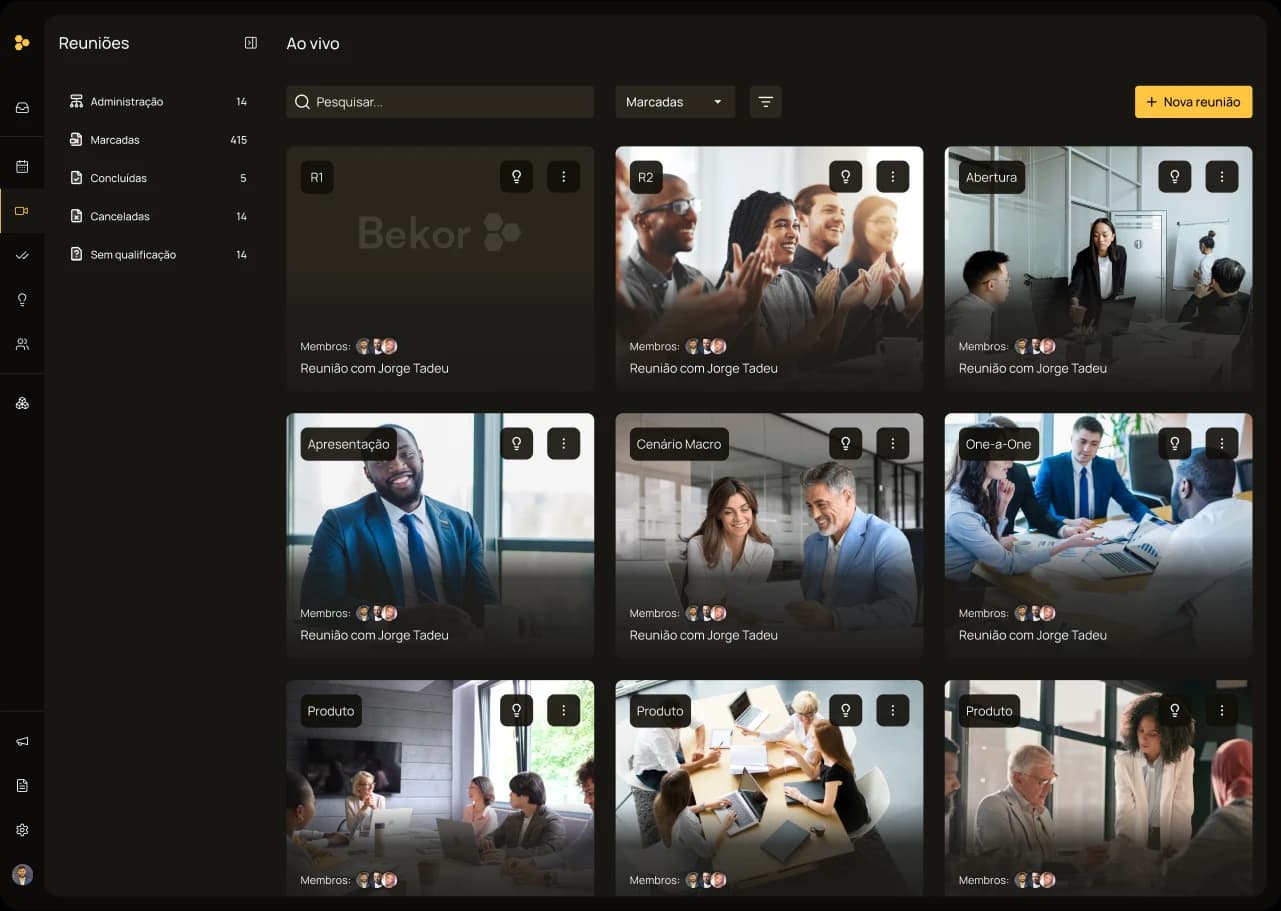Open the Marcadas status dropdown
This screenshot has height=911, width=1281.
(x=675, y=102)
